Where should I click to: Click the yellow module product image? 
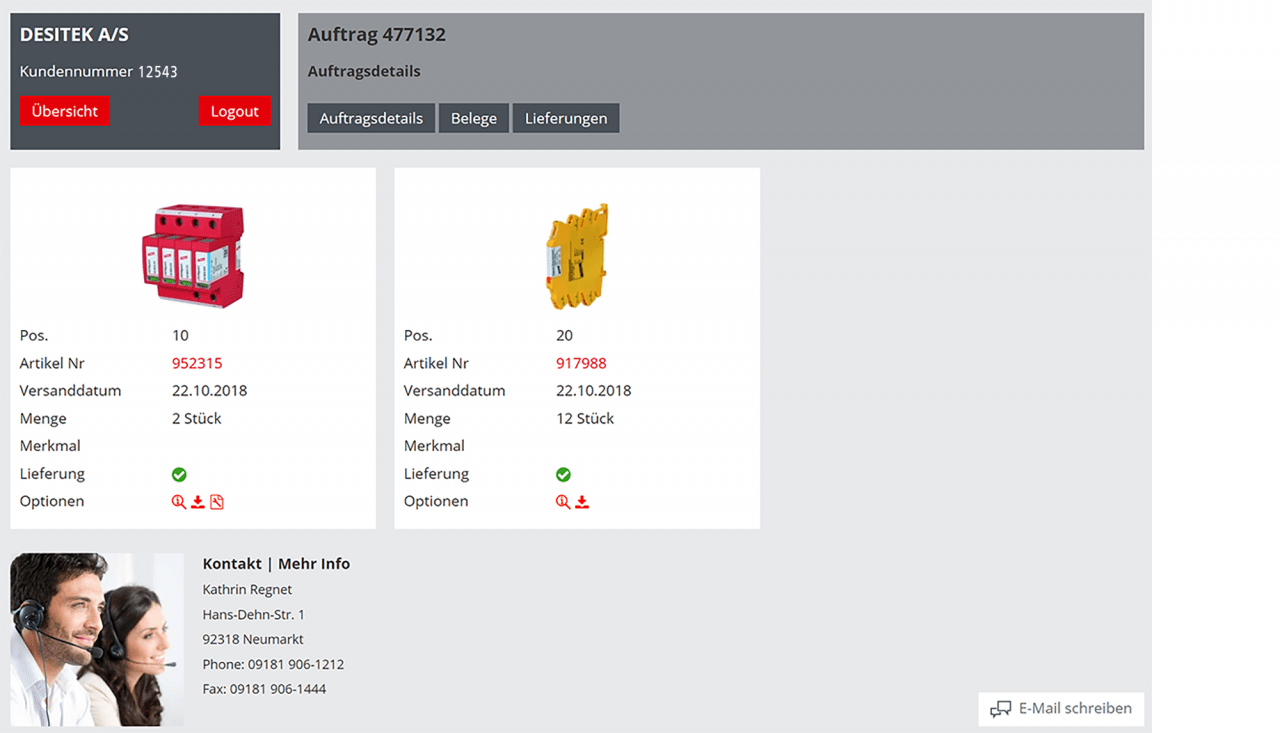(x=577, y=258)
